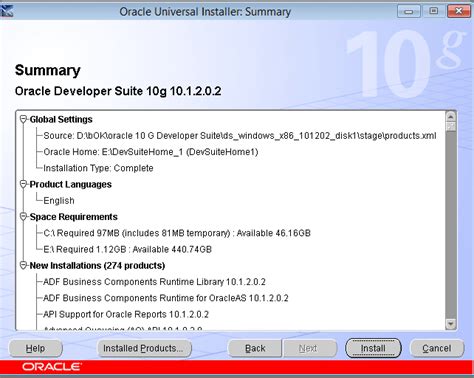474x378 pixels.
Task: Cancel the installation
Action: [437, 348]
